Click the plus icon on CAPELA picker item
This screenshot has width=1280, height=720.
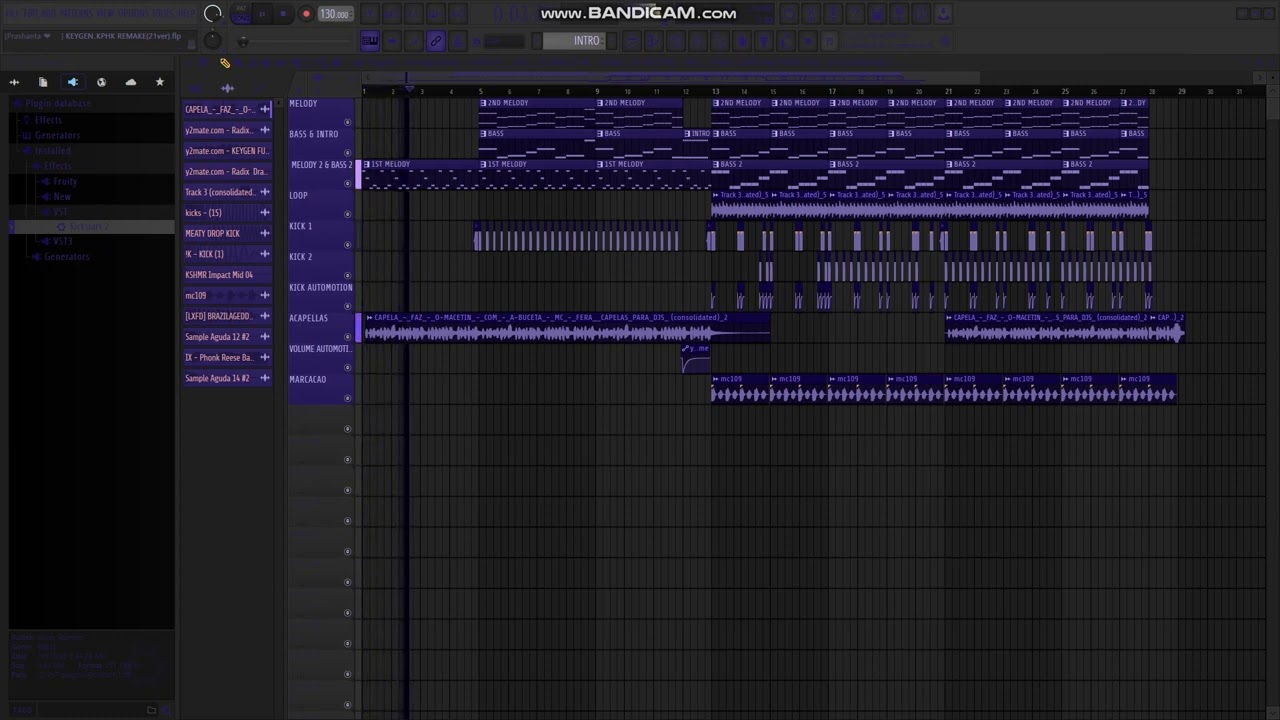[x=265, y=109]
